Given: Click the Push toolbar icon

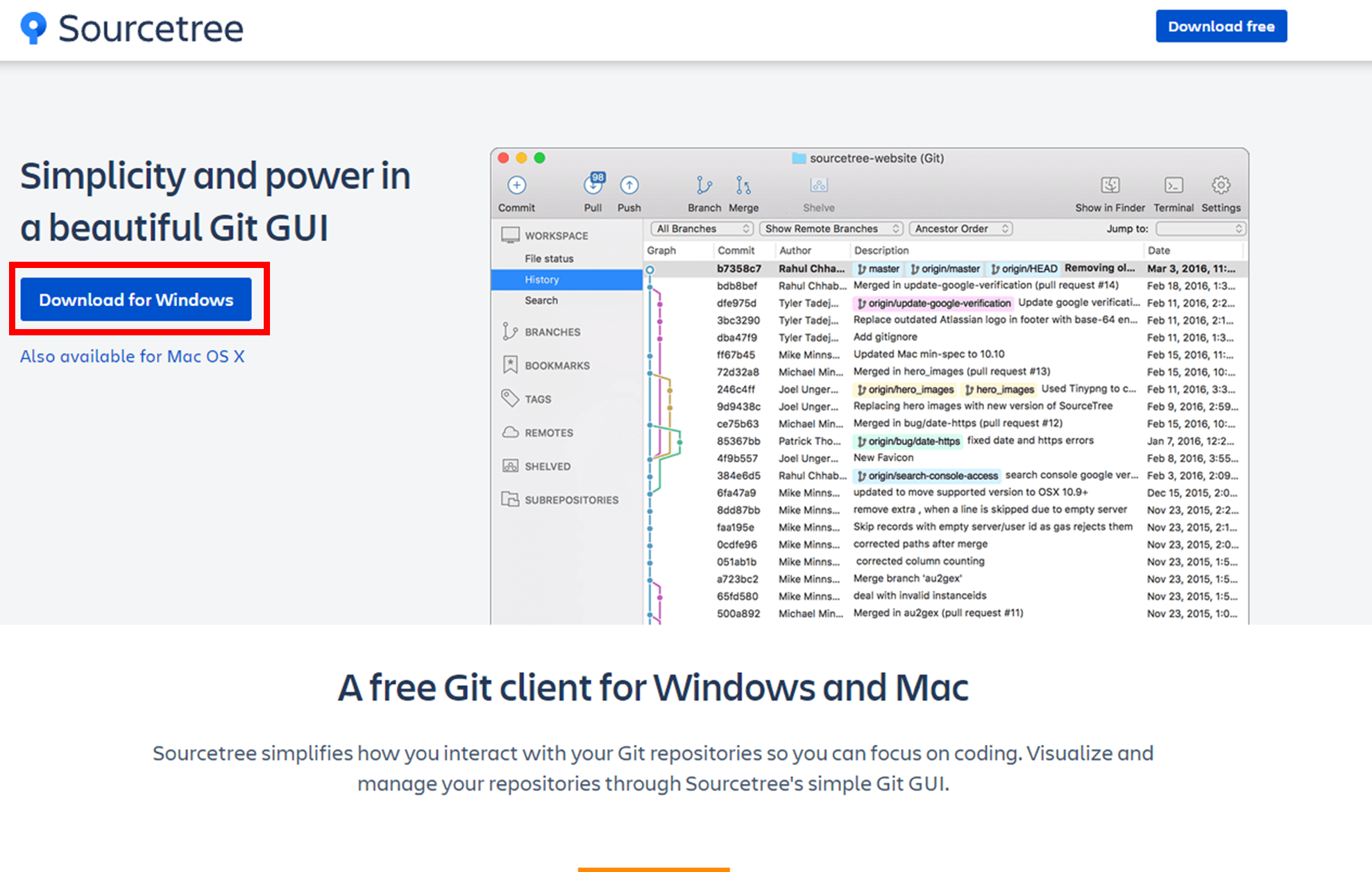Looking at the screenshot, I should tap(629, 185).
